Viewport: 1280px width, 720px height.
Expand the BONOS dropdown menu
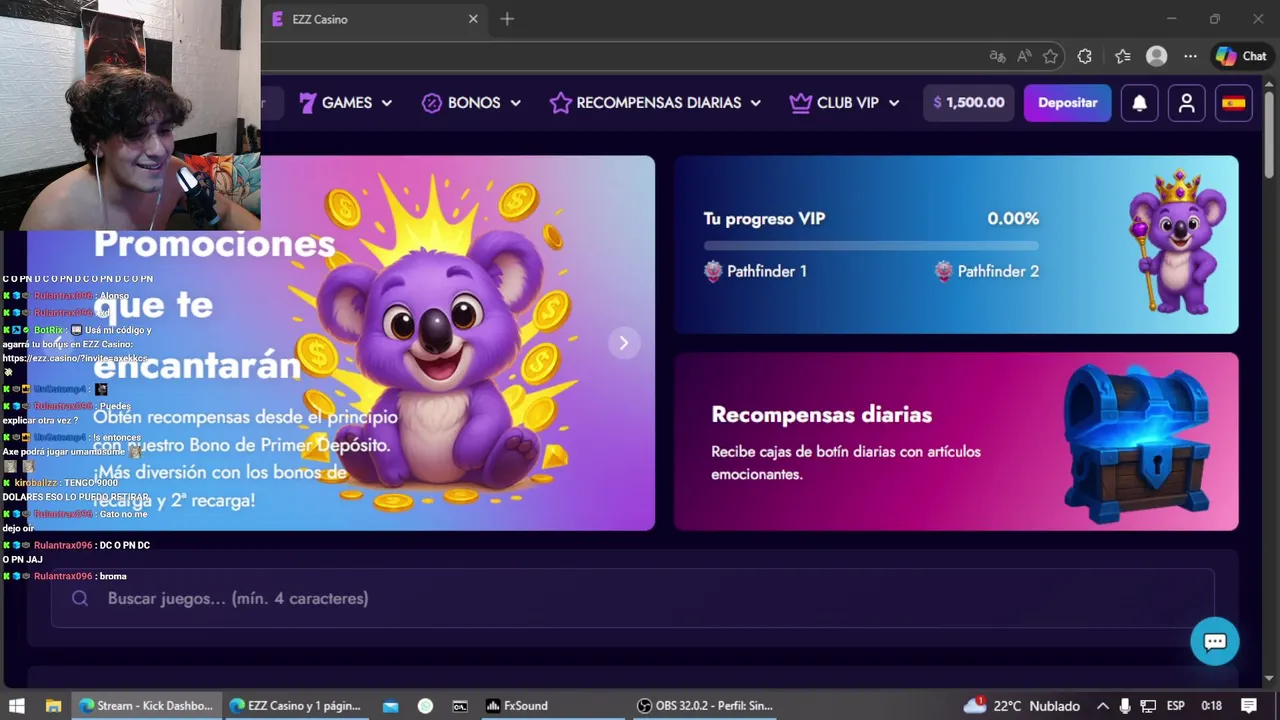pyautogui.click(x=472, y=103)
